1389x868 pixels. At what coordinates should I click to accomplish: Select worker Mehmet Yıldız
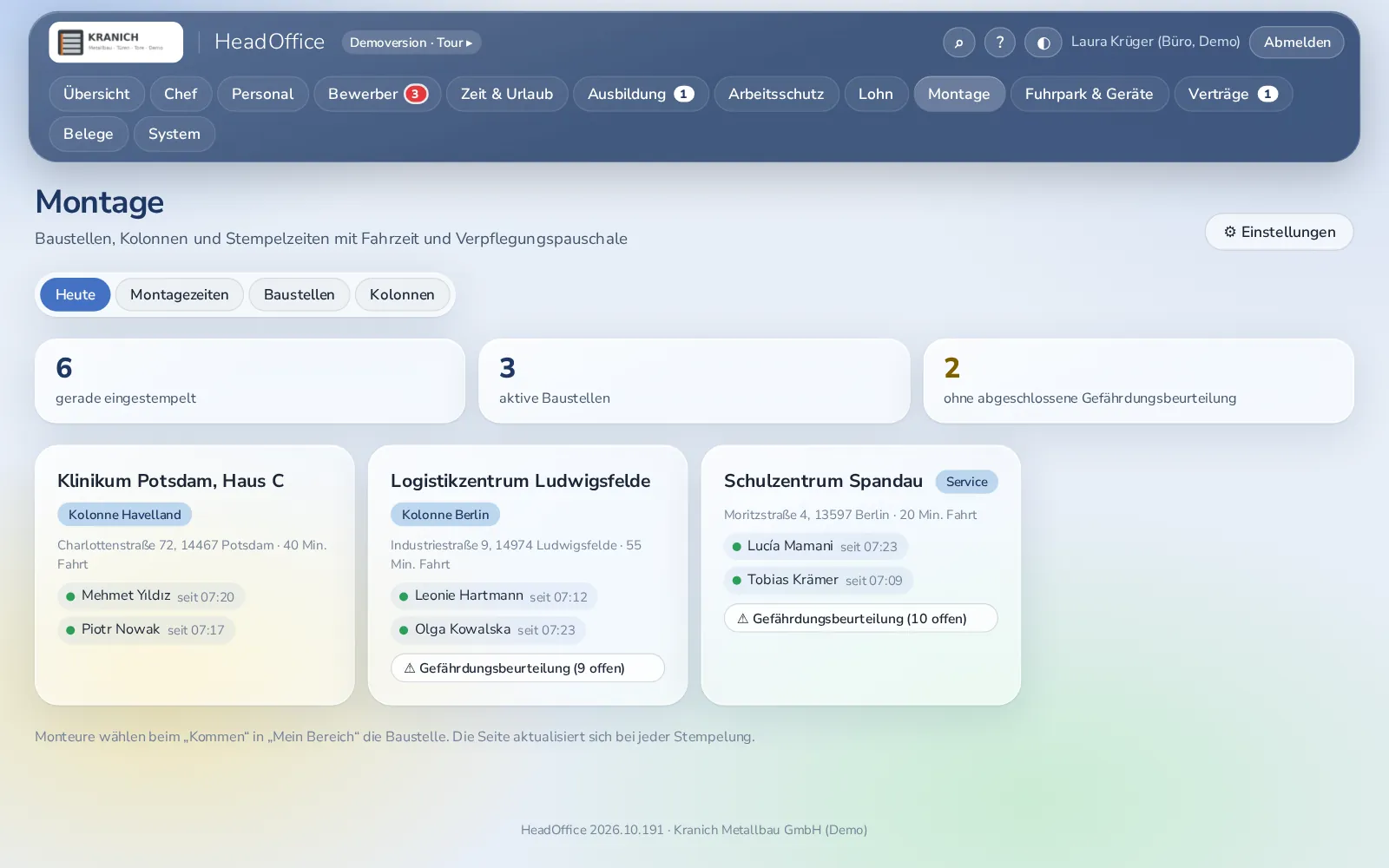click(151, 596)
